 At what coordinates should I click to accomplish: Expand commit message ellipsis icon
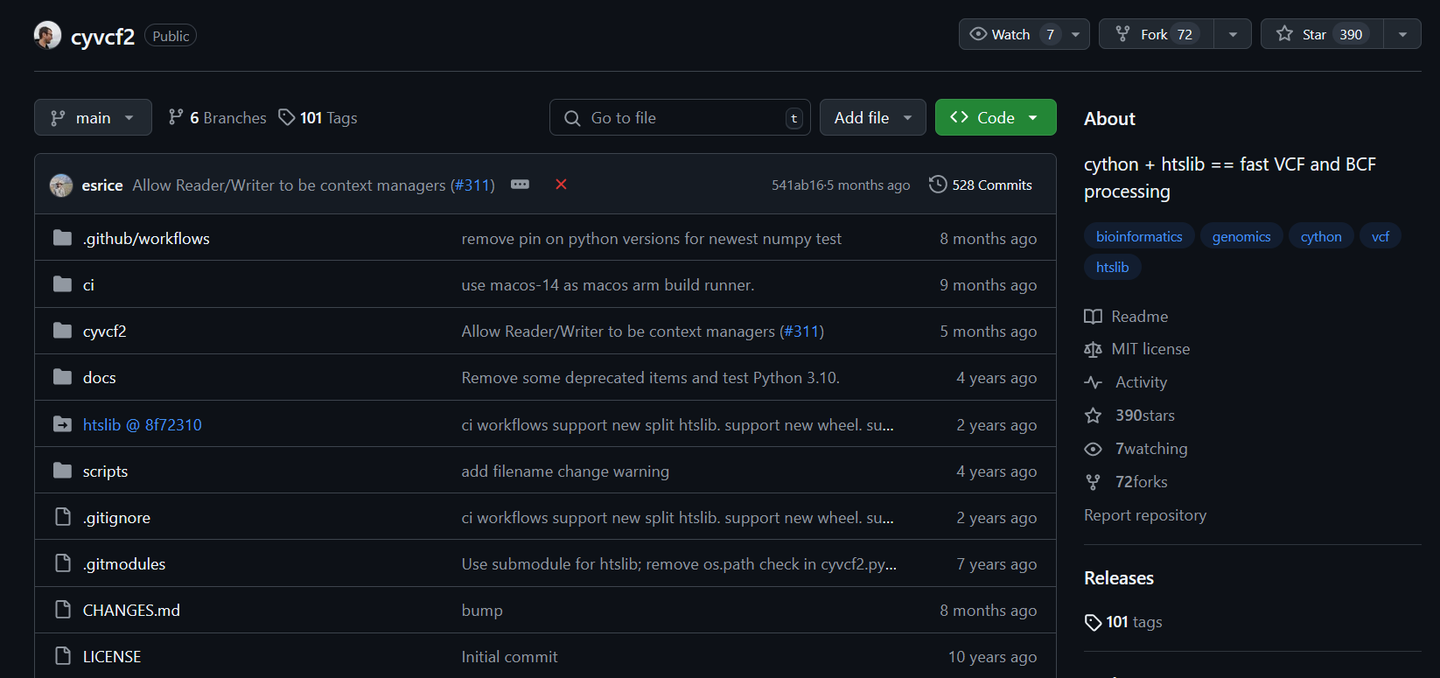pyautogui.click(x=520, y=184)
